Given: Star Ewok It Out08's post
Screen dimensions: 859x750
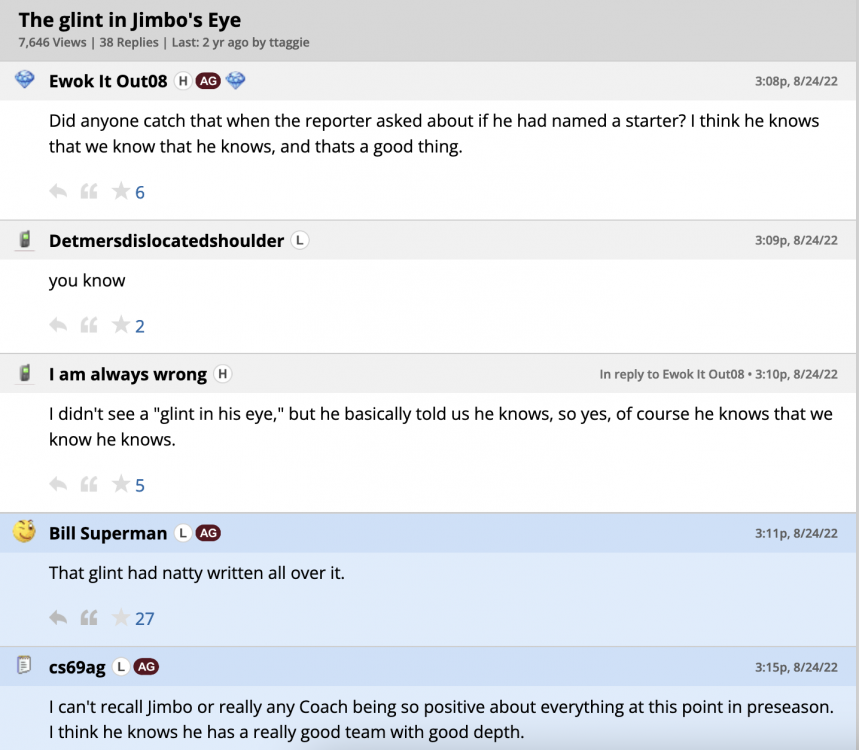Looking at the screenshot, I should pyautogui.click(x=121, y=191).
